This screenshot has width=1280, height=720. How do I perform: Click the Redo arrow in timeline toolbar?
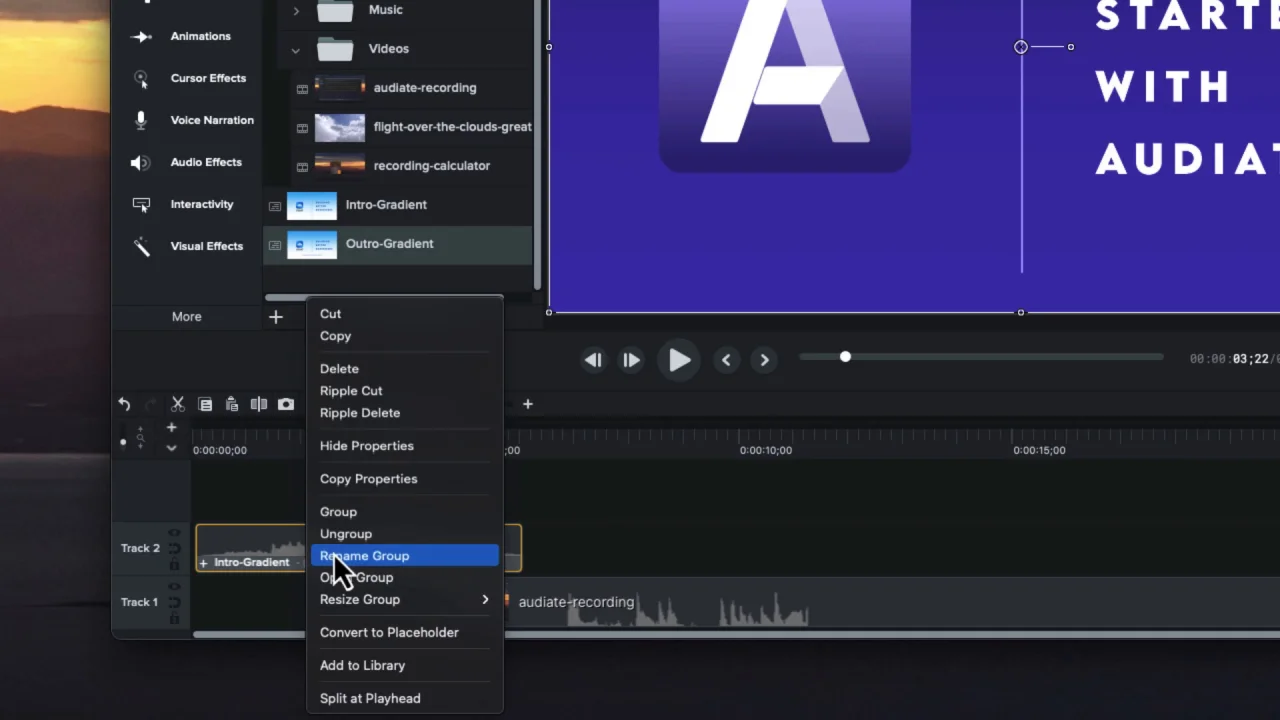(x=151, y=404)
